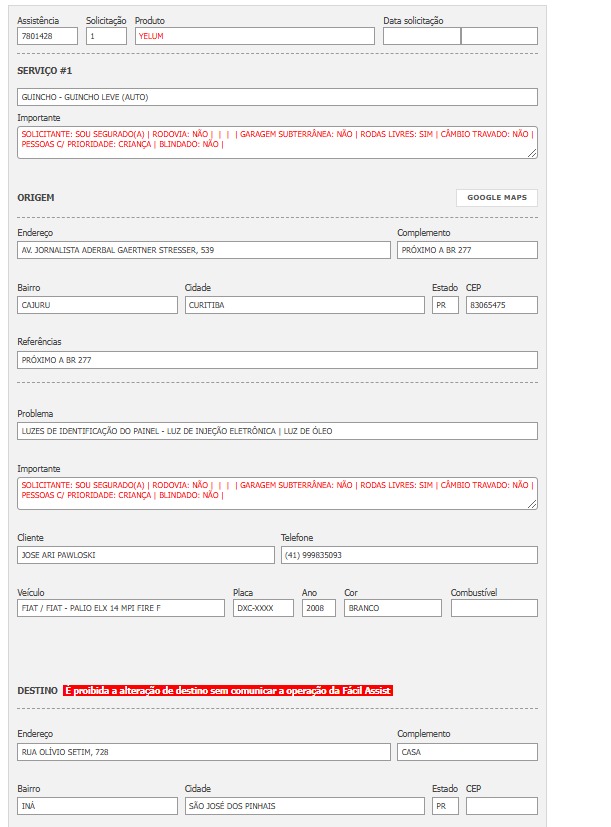Click destination Cidade São José dos Pinhais
Viewport: 611px width, 827px height.
(x=304, y=806)
